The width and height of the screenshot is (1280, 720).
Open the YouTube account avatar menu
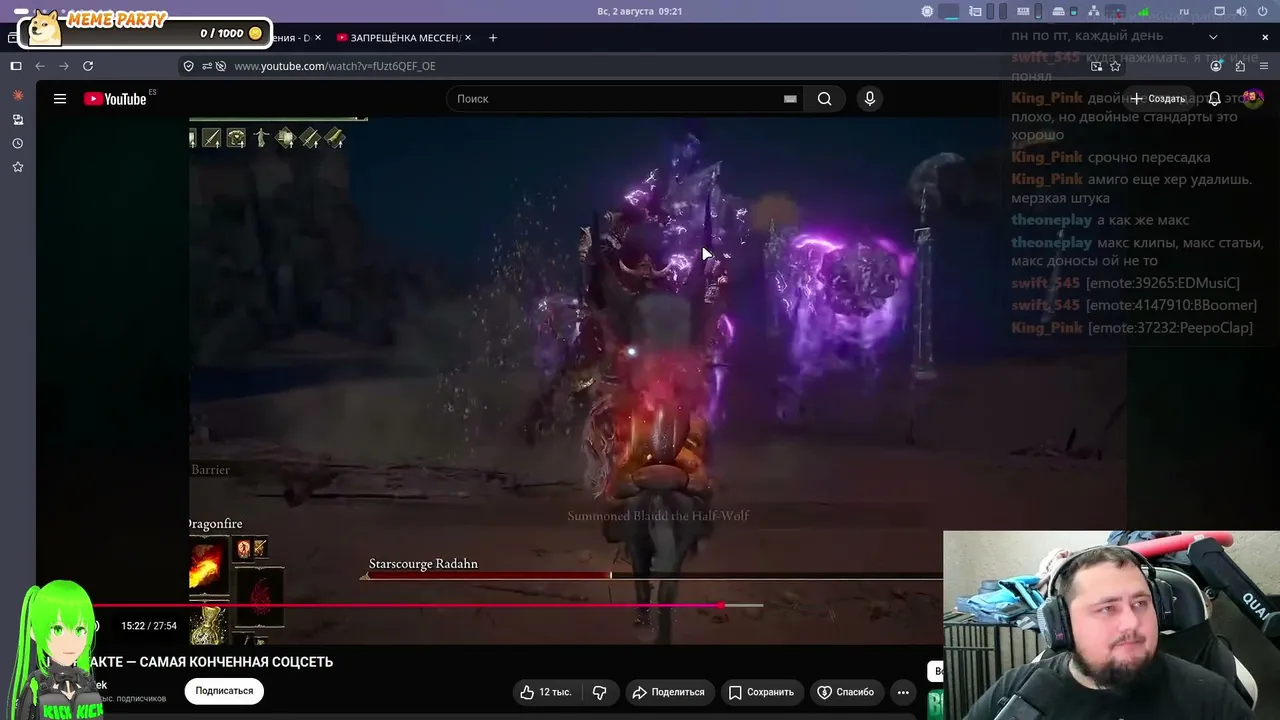tap(1253, 99)
